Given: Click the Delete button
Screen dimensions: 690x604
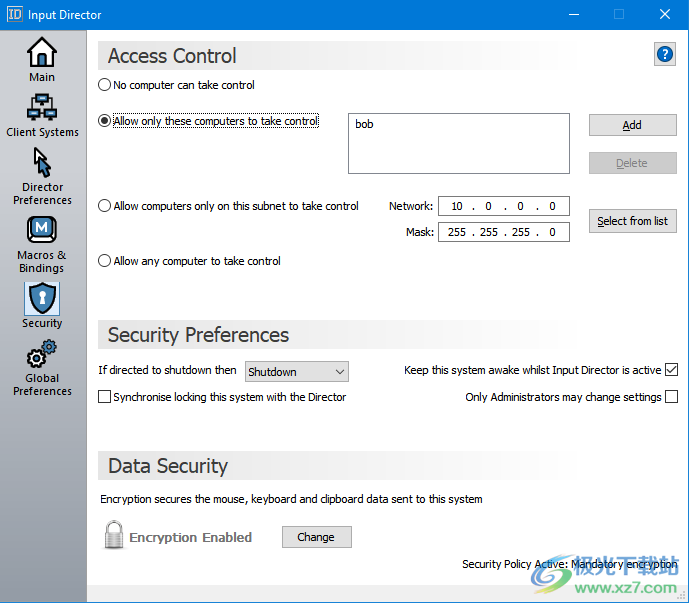Looking at the screenshot, I should (x=632, y=163).
